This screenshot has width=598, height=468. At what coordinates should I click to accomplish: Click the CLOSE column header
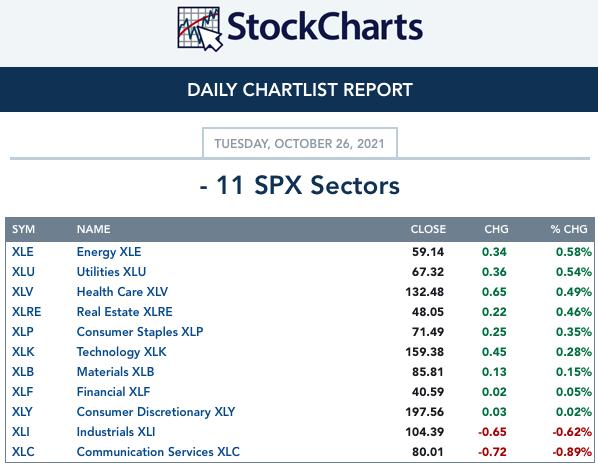coord(428,229)
